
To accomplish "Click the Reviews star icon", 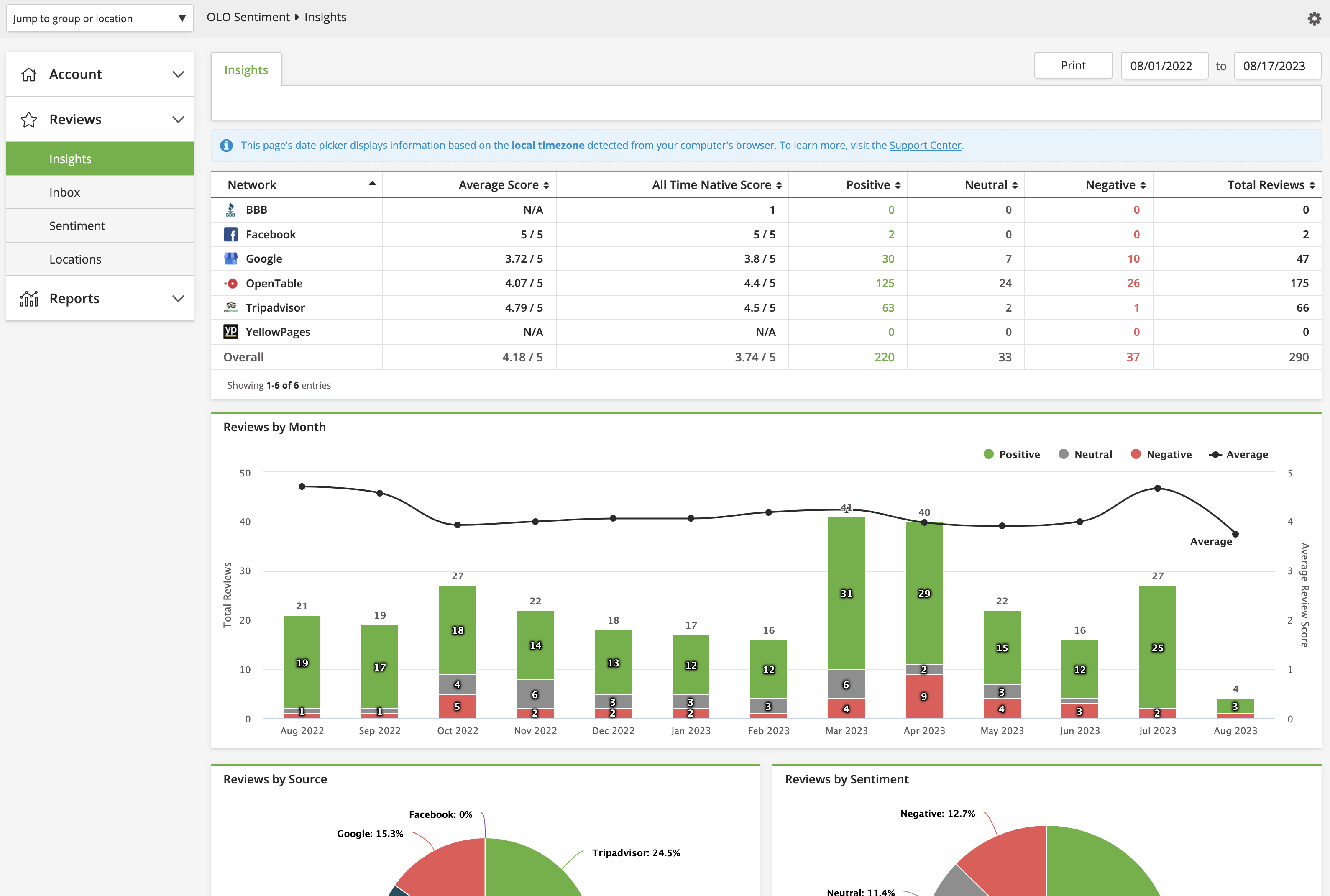I will tap(28, 120).
